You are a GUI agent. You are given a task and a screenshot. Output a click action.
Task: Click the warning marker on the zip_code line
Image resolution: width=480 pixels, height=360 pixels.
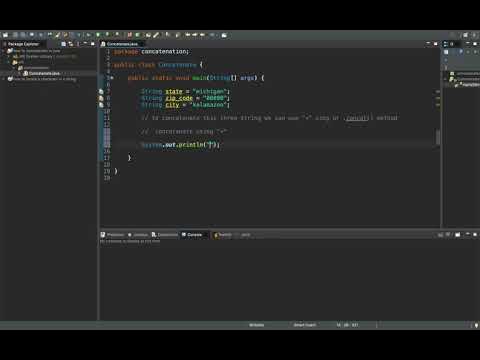(101, 98)
